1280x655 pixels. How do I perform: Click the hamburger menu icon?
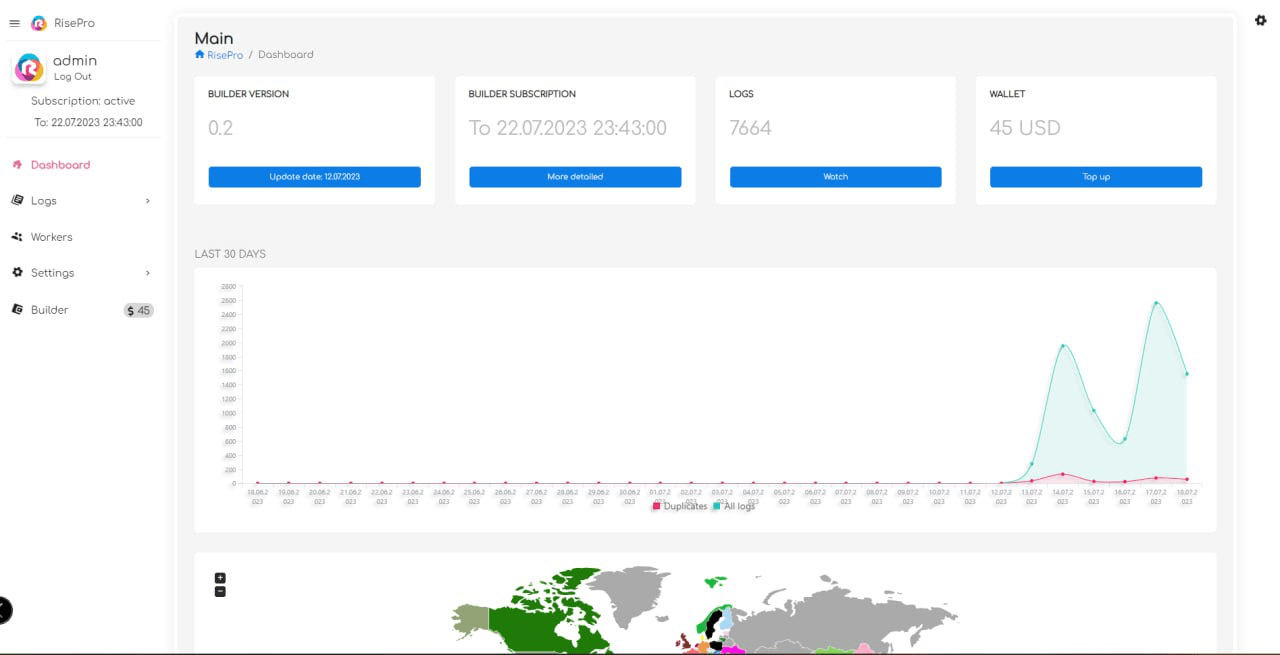[14, 23]
